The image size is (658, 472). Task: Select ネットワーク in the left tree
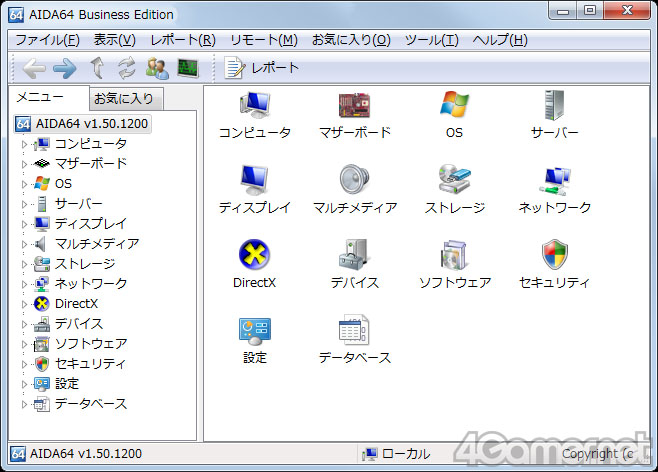pos(91,284)
